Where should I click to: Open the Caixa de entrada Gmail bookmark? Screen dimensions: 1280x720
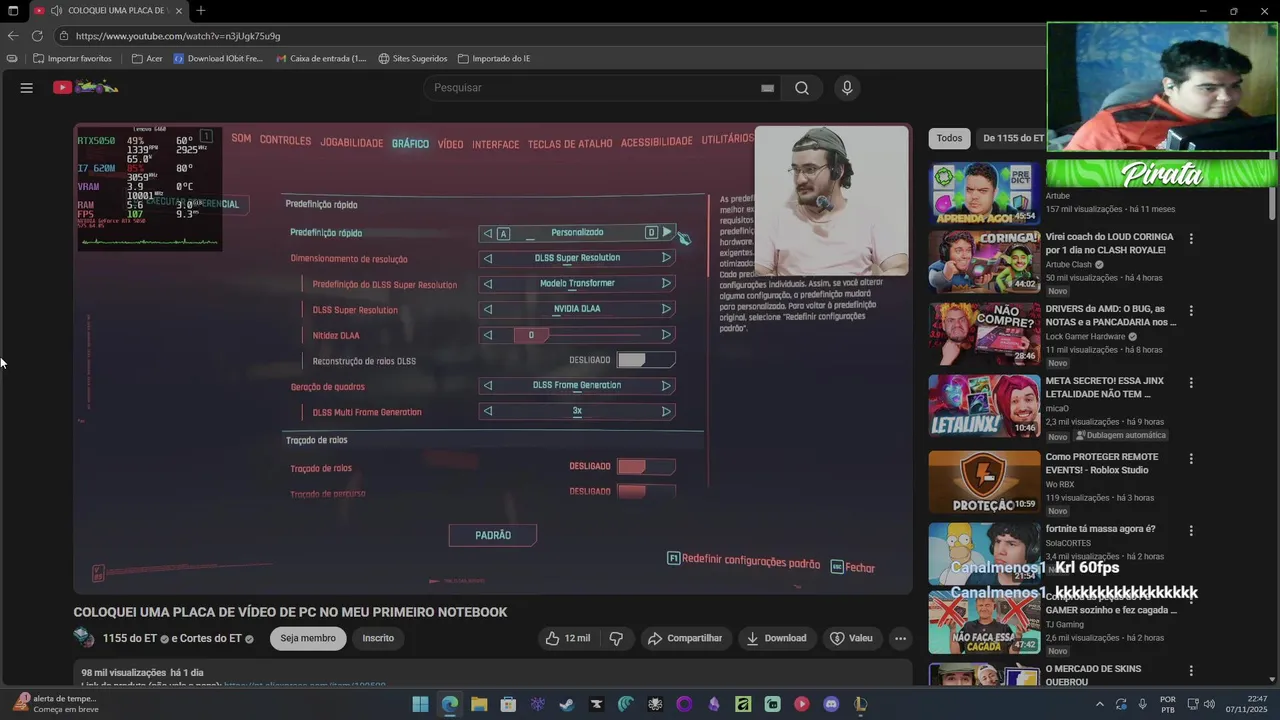(321, 58)
